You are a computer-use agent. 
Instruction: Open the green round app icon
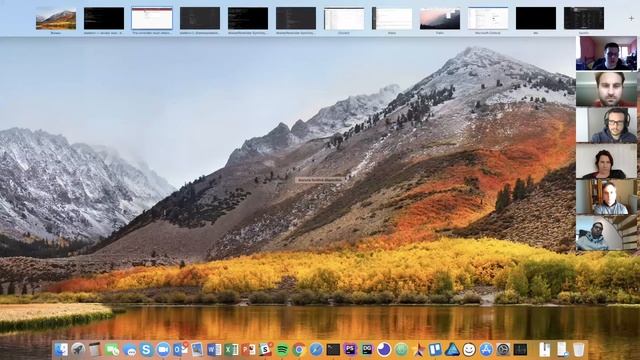point(401,350)
